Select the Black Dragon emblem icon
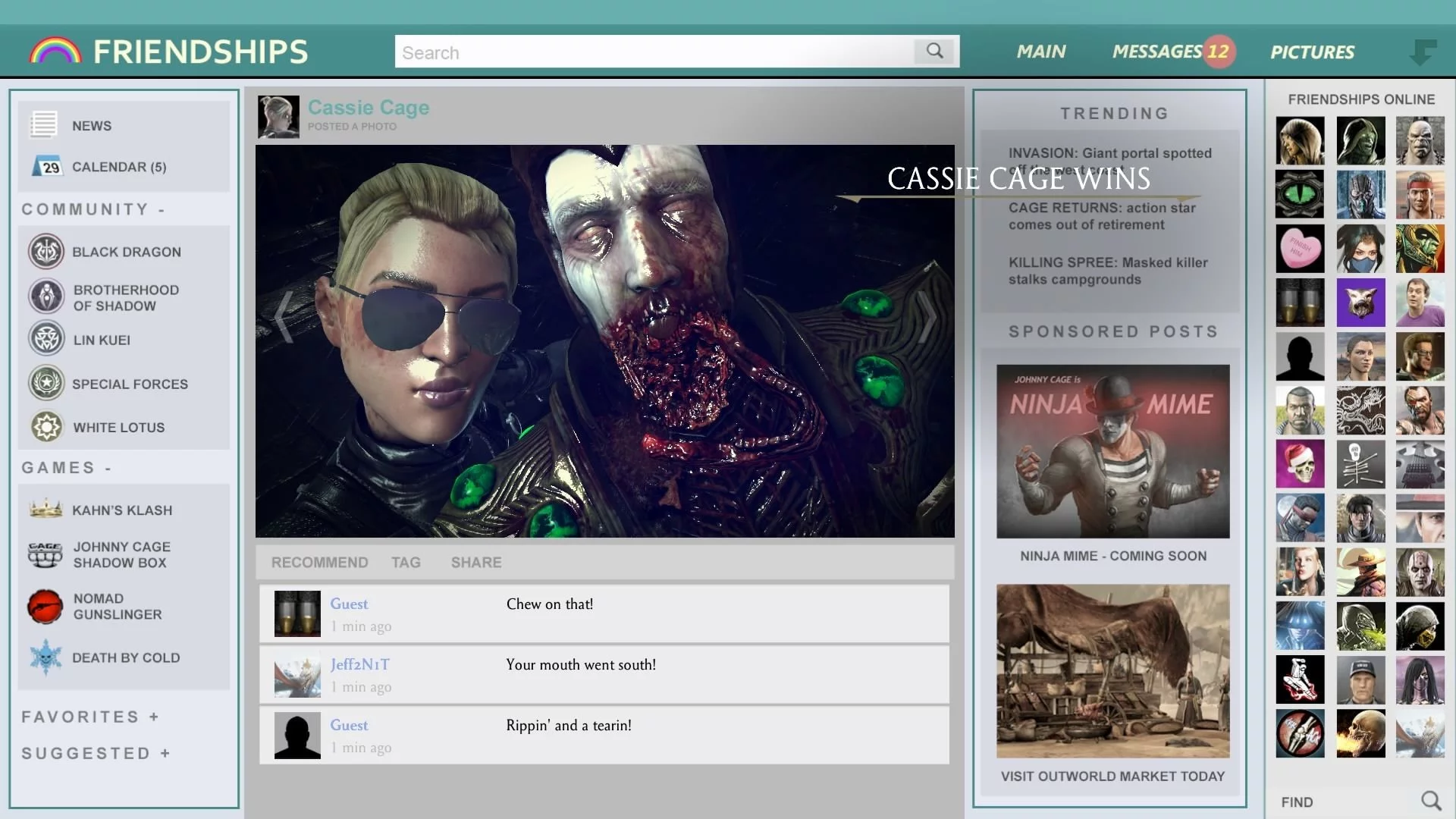The image size is (1456, 819). [46, 252]
